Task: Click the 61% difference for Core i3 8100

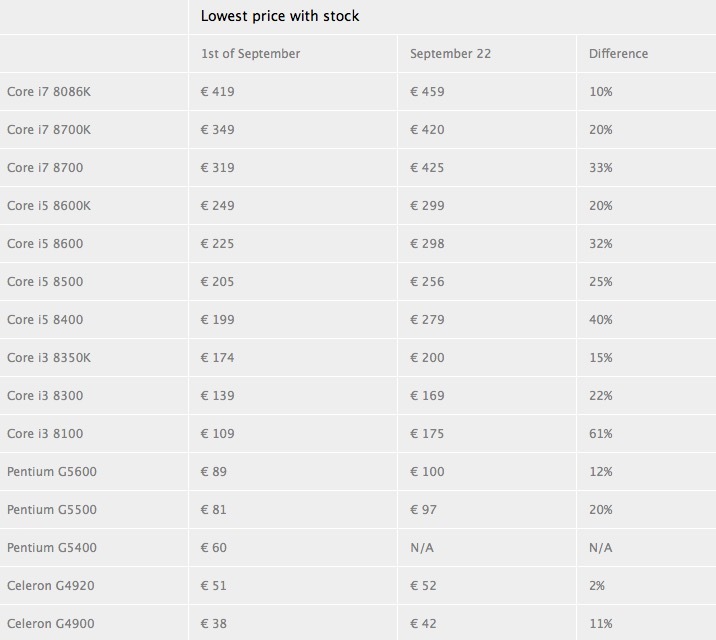Action: [600, 434]
